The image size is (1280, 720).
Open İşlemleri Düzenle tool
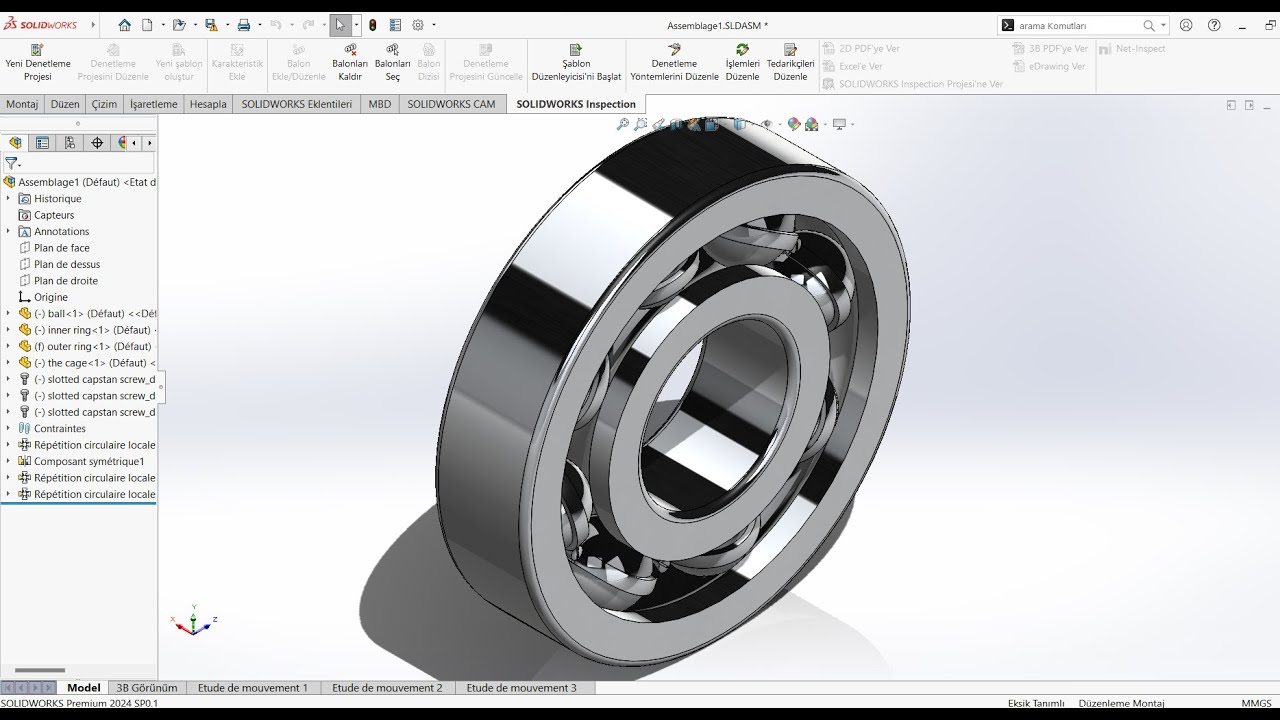(742, 63)
